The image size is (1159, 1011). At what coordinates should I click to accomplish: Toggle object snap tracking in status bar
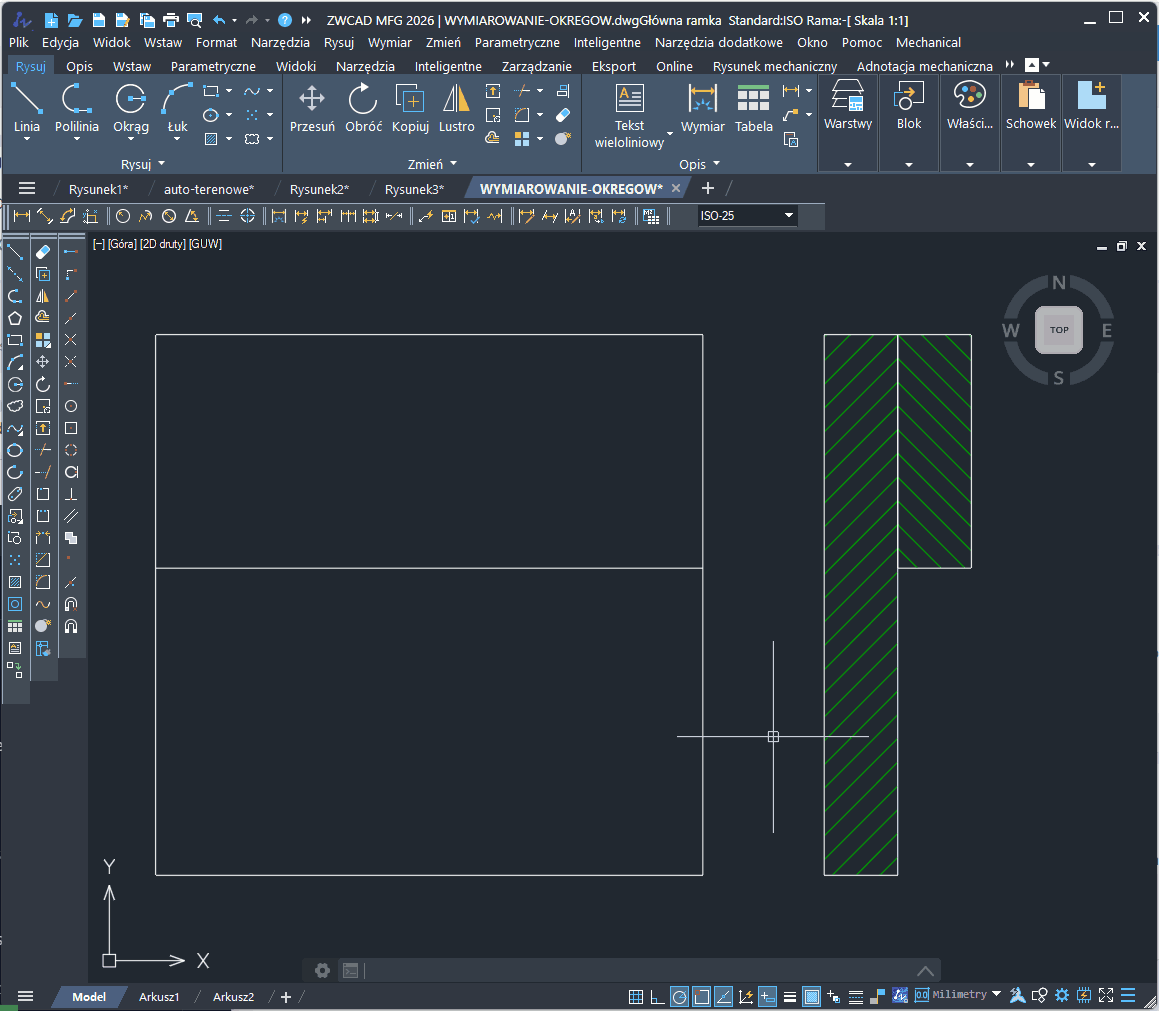coord(724,996)
